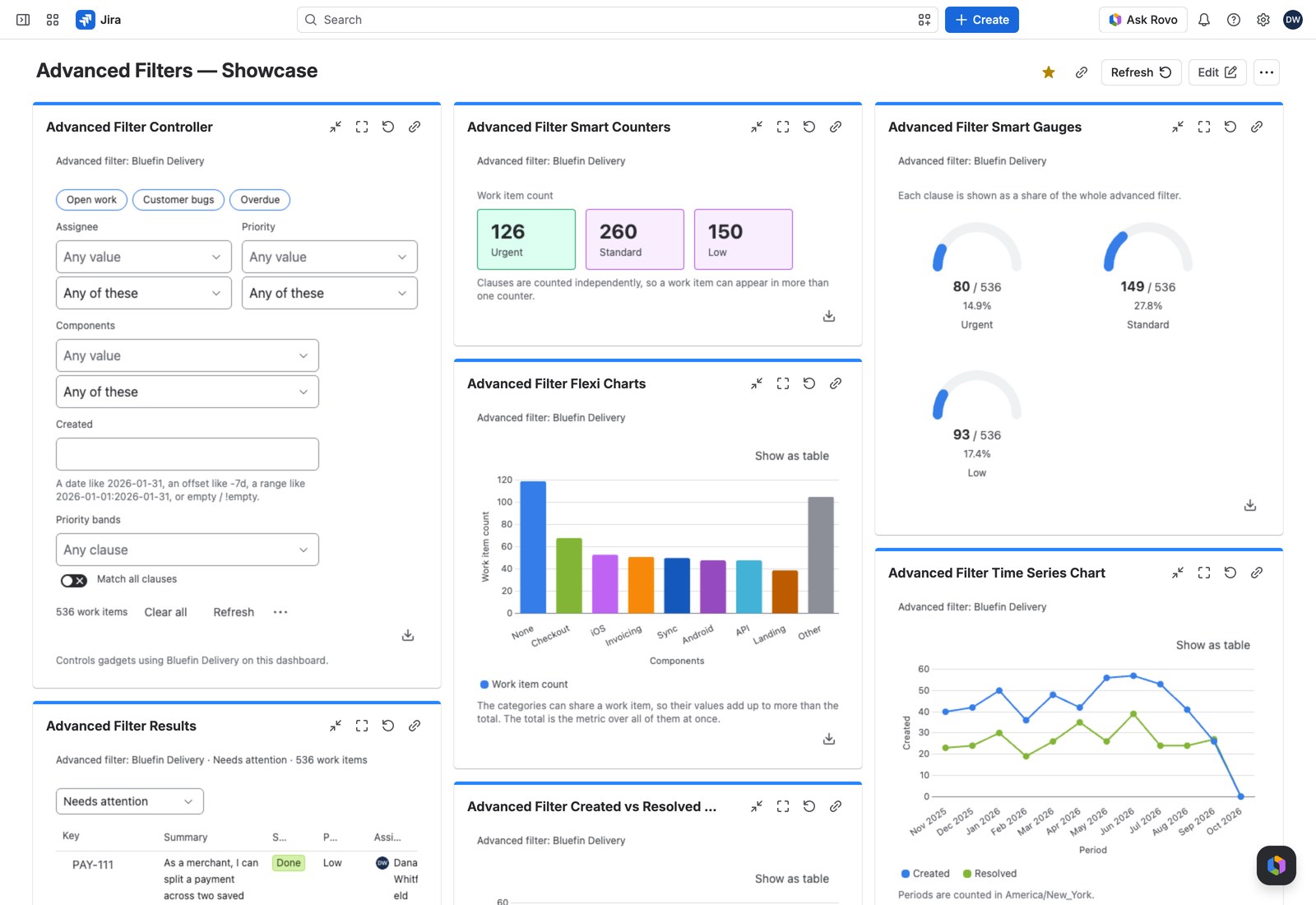Click the Created date input field

coord(187,454)
